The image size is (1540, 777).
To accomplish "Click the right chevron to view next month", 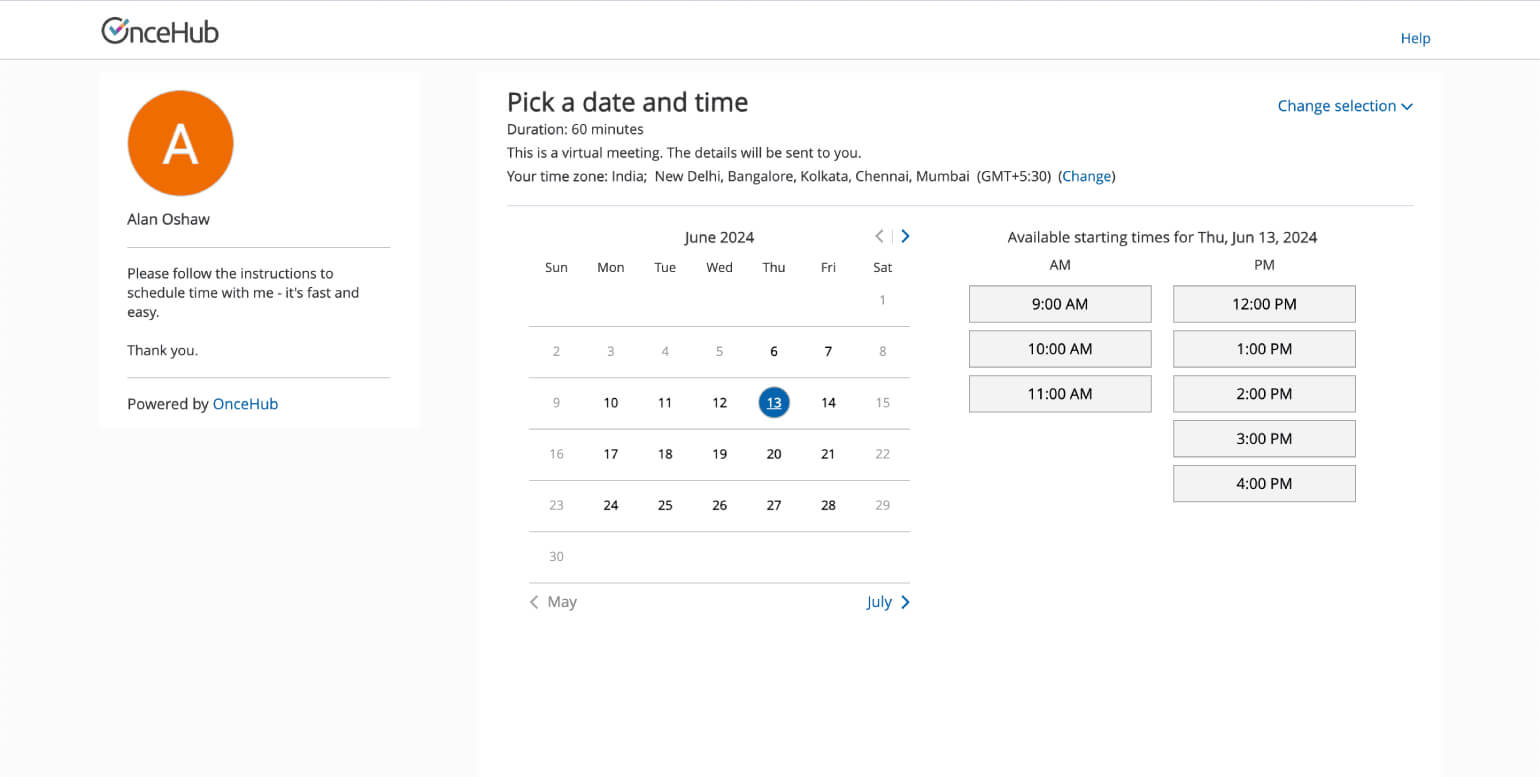I will pos(904,236).
